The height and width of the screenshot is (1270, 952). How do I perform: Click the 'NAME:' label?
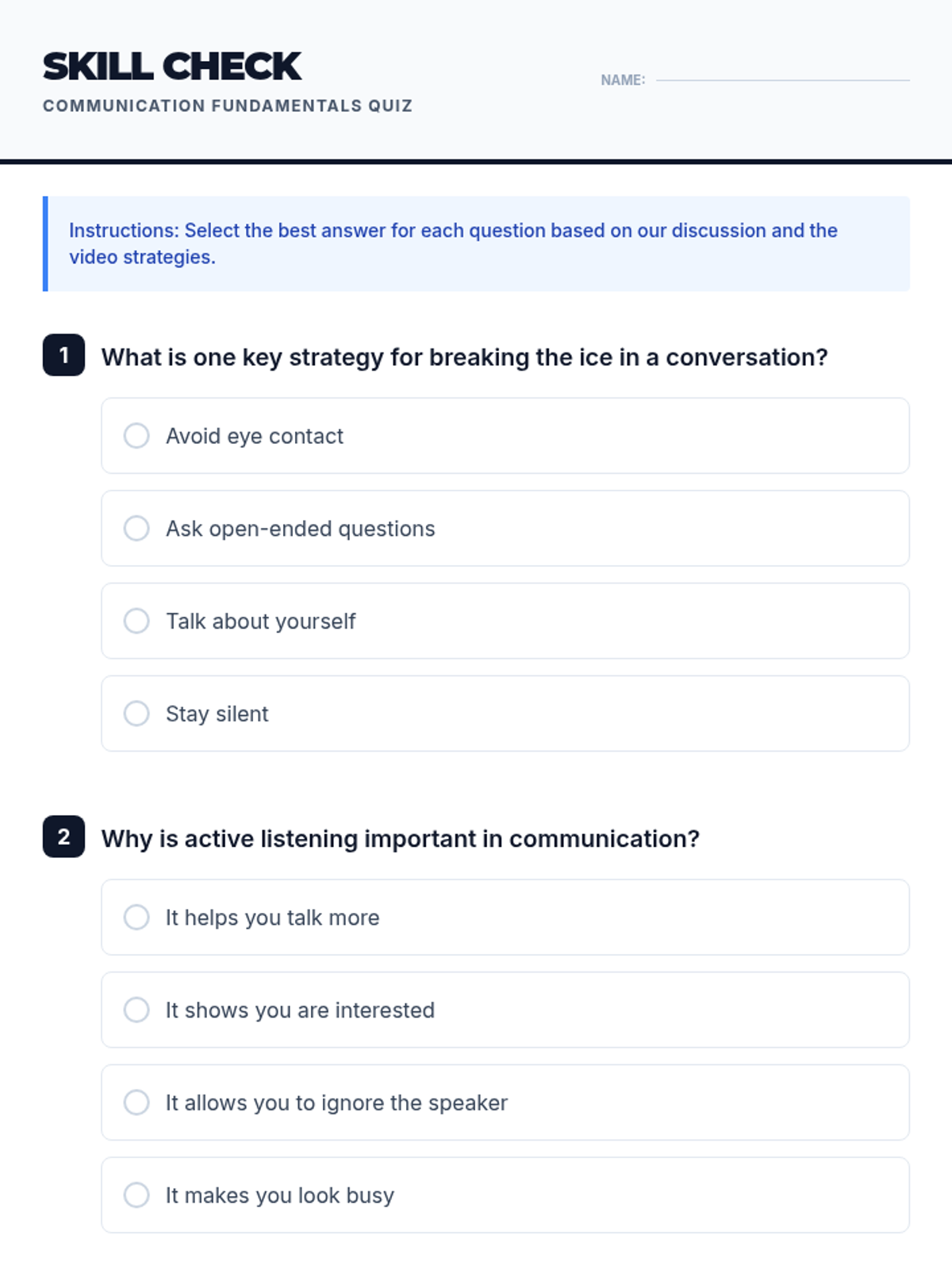point(623,80)
